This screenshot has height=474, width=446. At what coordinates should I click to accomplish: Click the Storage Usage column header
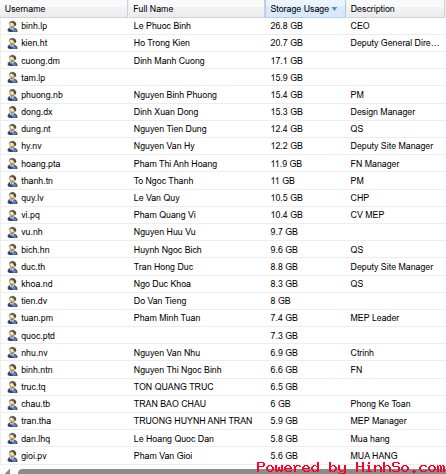coord(305,9)
